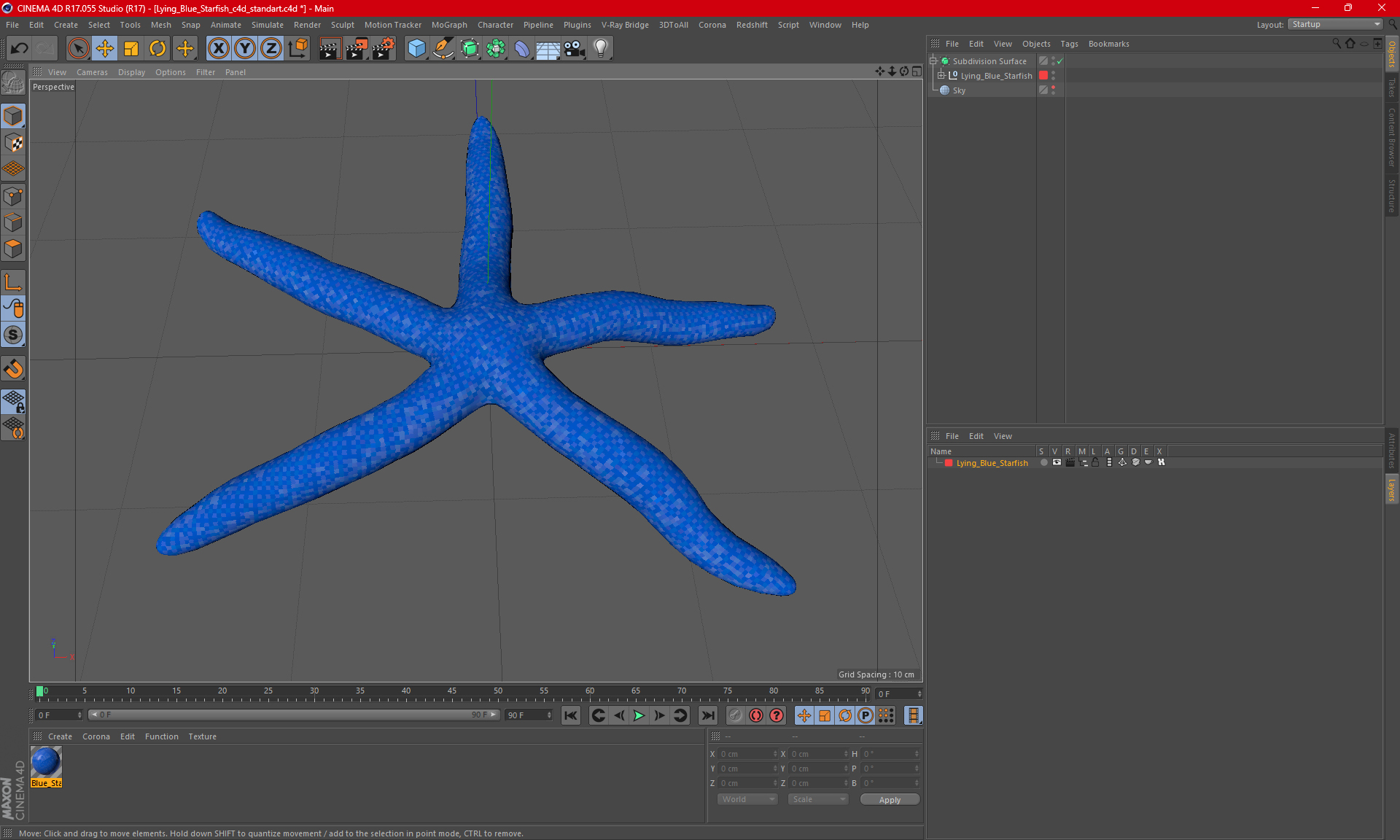The image size is (1400, 840).
Task: Select Polygons mode in left toolbar
Action: [13, 249]
